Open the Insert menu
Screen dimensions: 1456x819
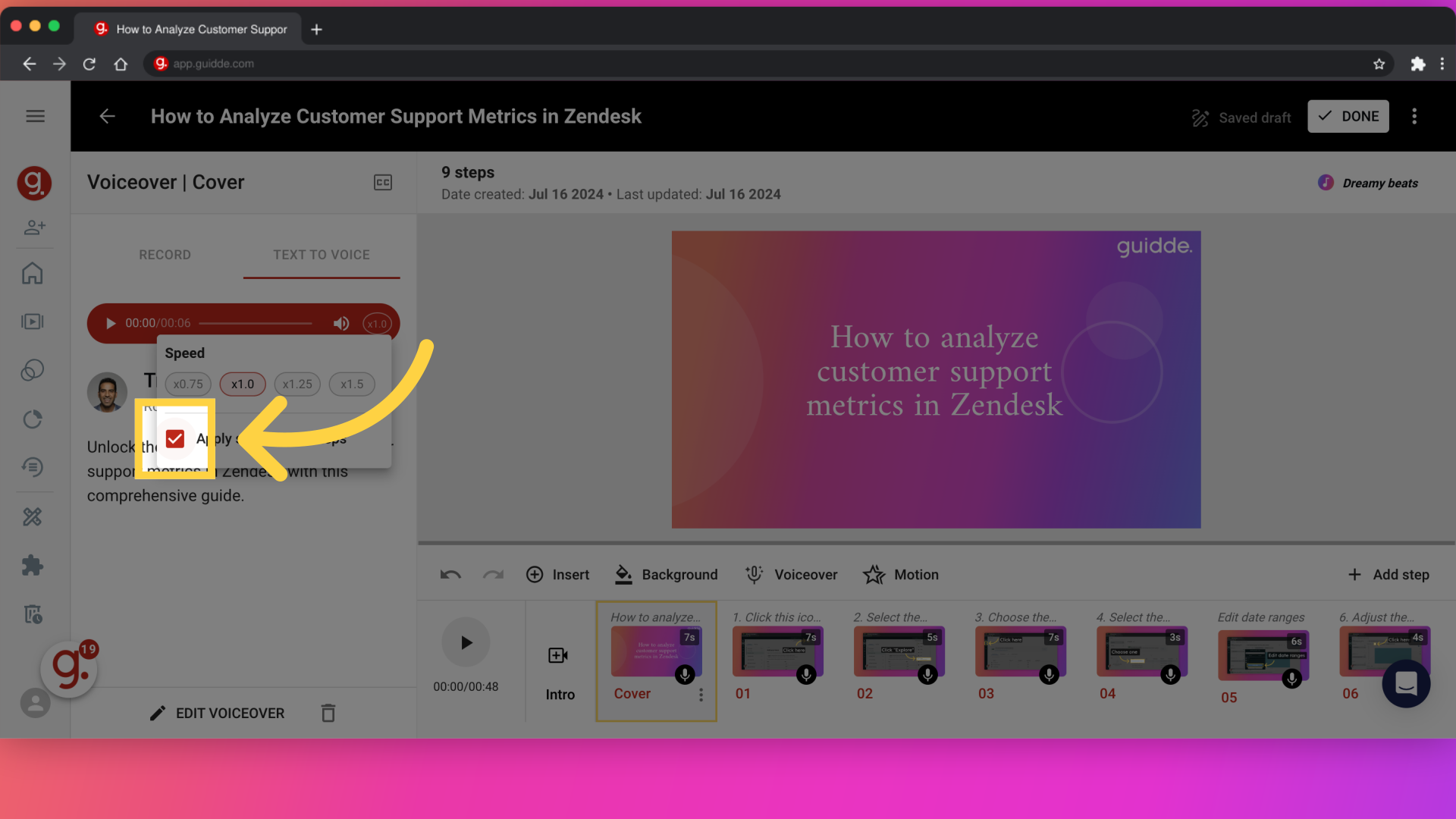coord(557,575)
